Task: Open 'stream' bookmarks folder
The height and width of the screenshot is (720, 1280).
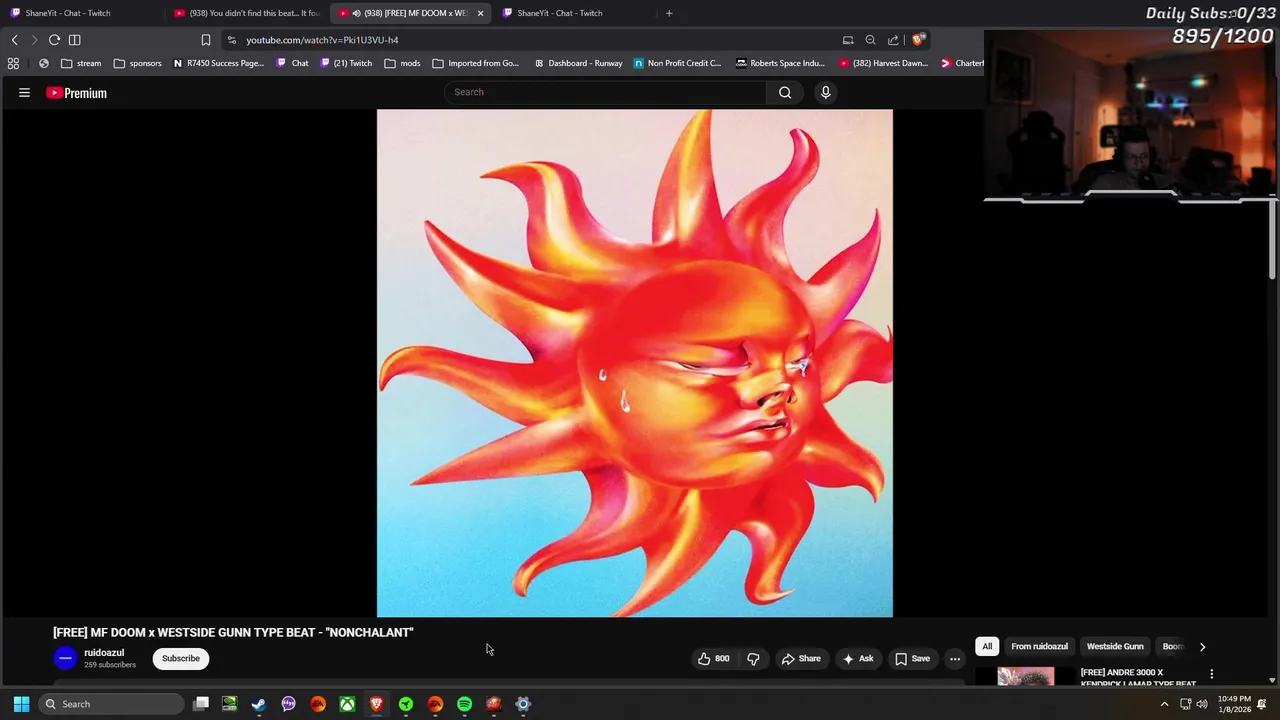Action: 81,63
